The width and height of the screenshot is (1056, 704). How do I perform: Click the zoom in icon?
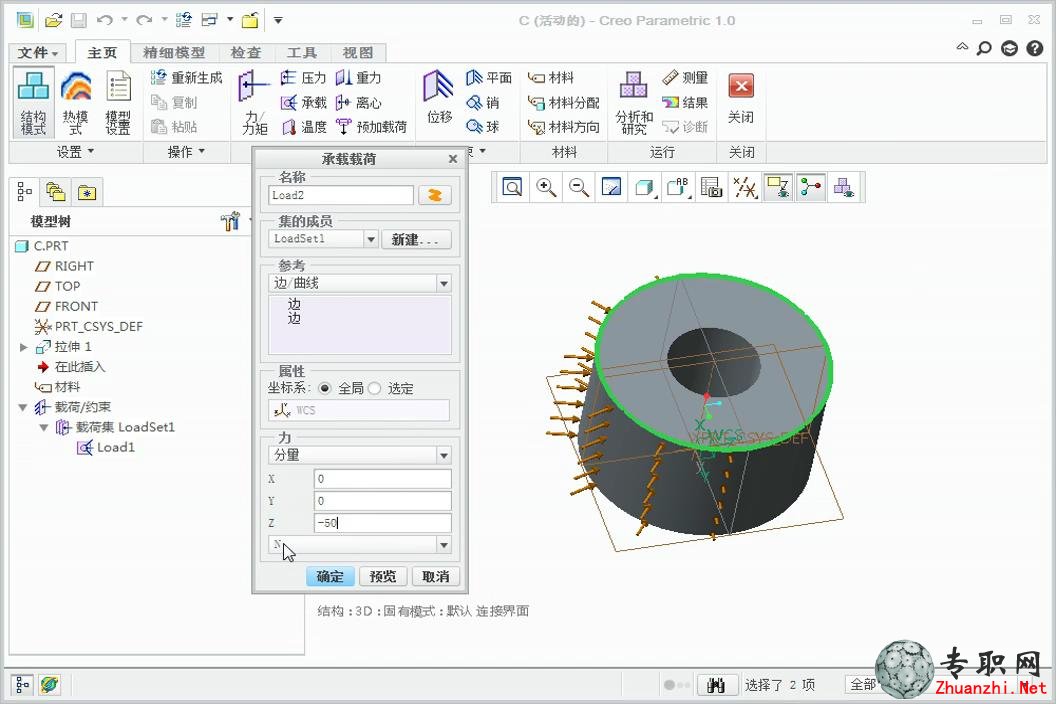[x=546, y=187]
